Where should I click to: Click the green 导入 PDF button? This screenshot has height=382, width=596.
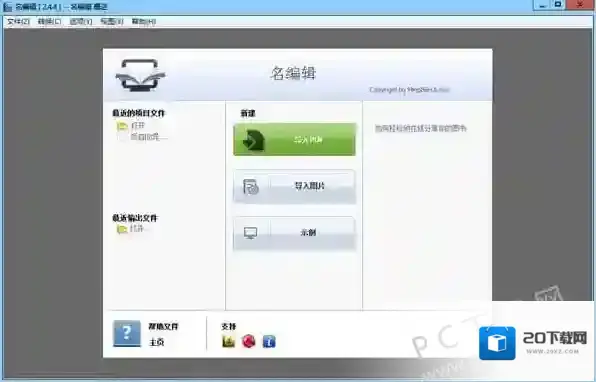point(295,139)
